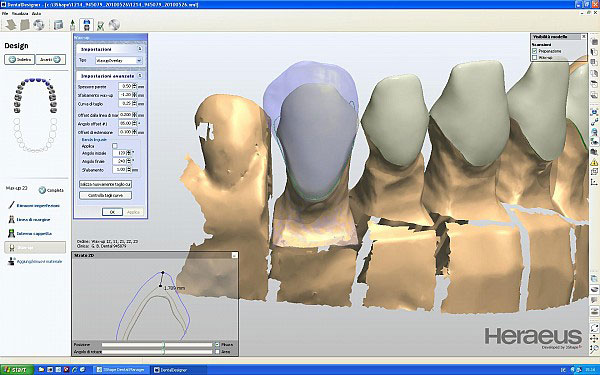Image resolution: width=600 pixels, height=375 pixels.
Task: Click on the Angolo di rotazione slider
Action: [x=157, y=351]
